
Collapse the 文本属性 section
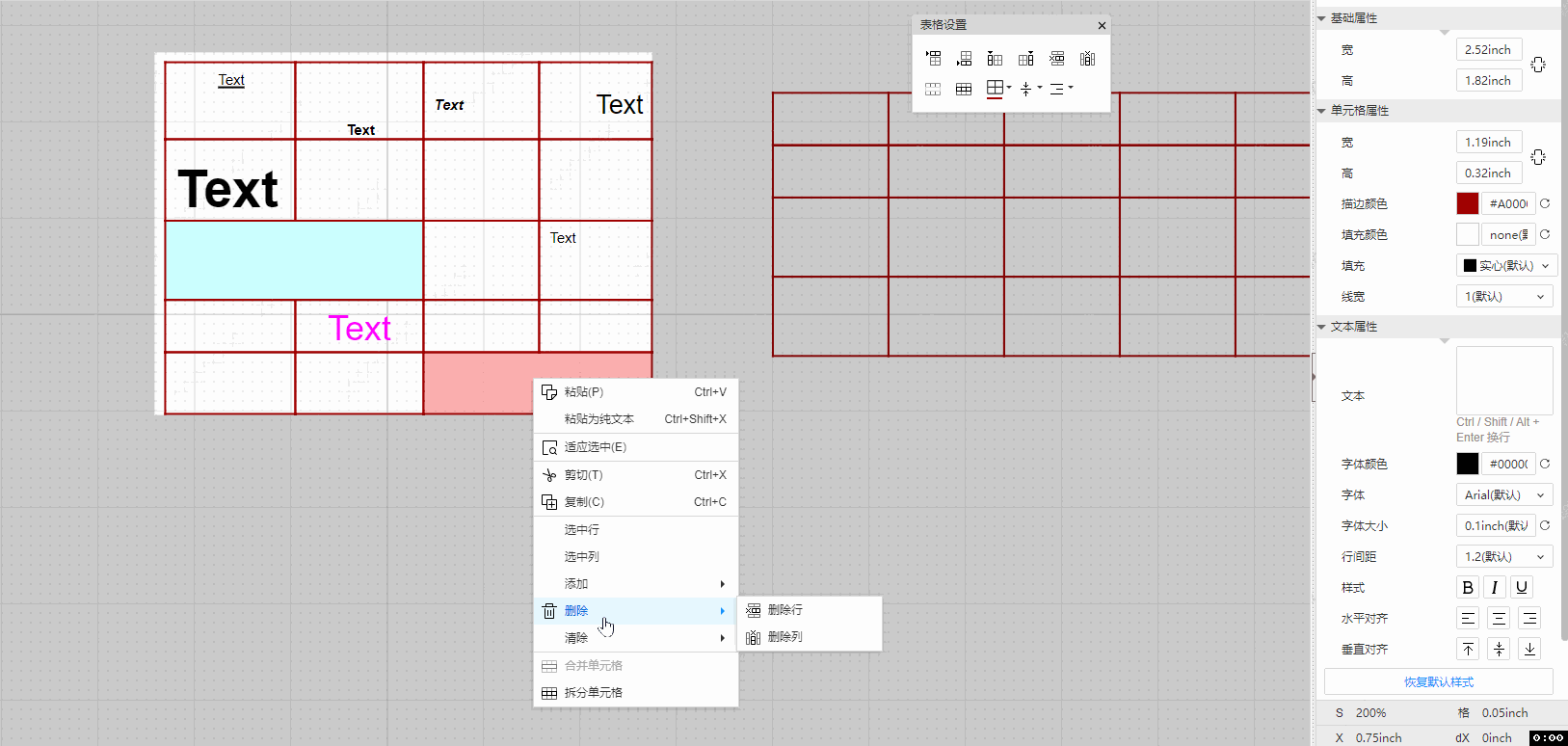pos(1321,327)
